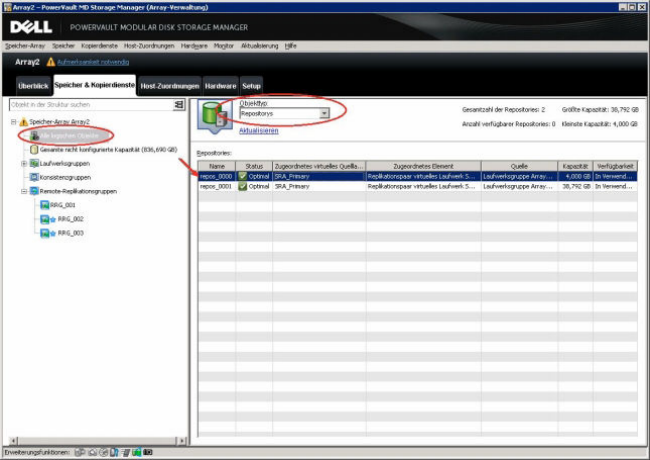The height and width of the screenshot is (460, 650).
Task: Click the green sixth Erweiterungsfunktionen status bar icon
Action: click(x=136, y=452)
